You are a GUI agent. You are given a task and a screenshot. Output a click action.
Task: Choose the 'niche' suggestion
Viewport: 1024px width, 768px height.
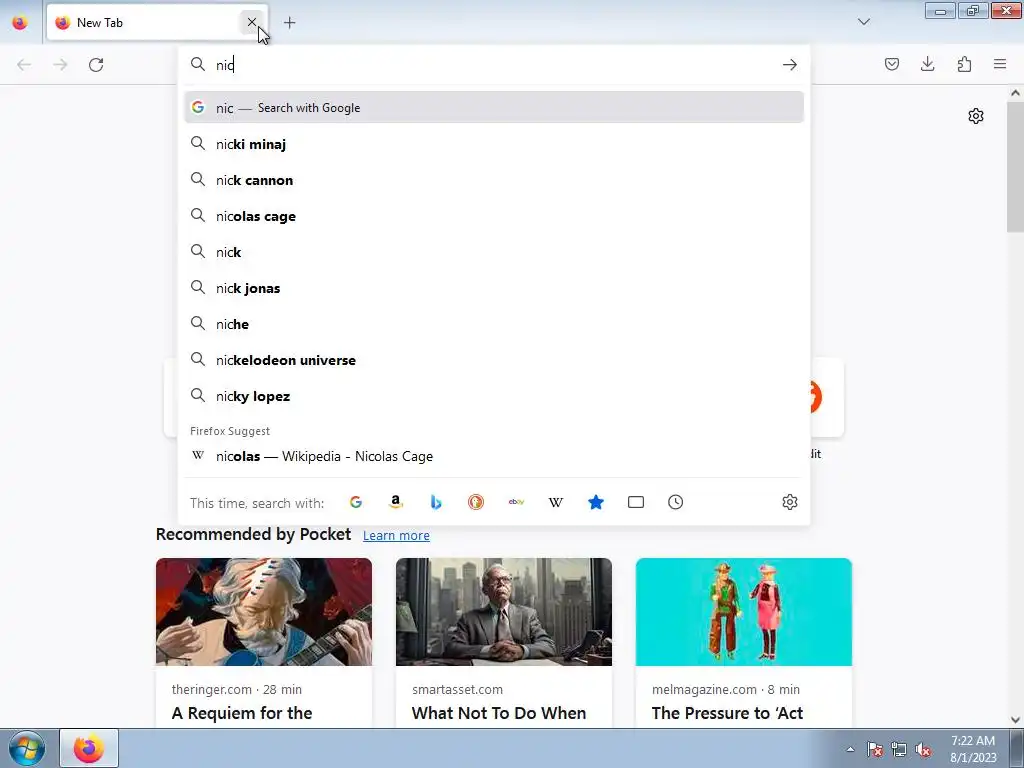[x=494, y=324]
